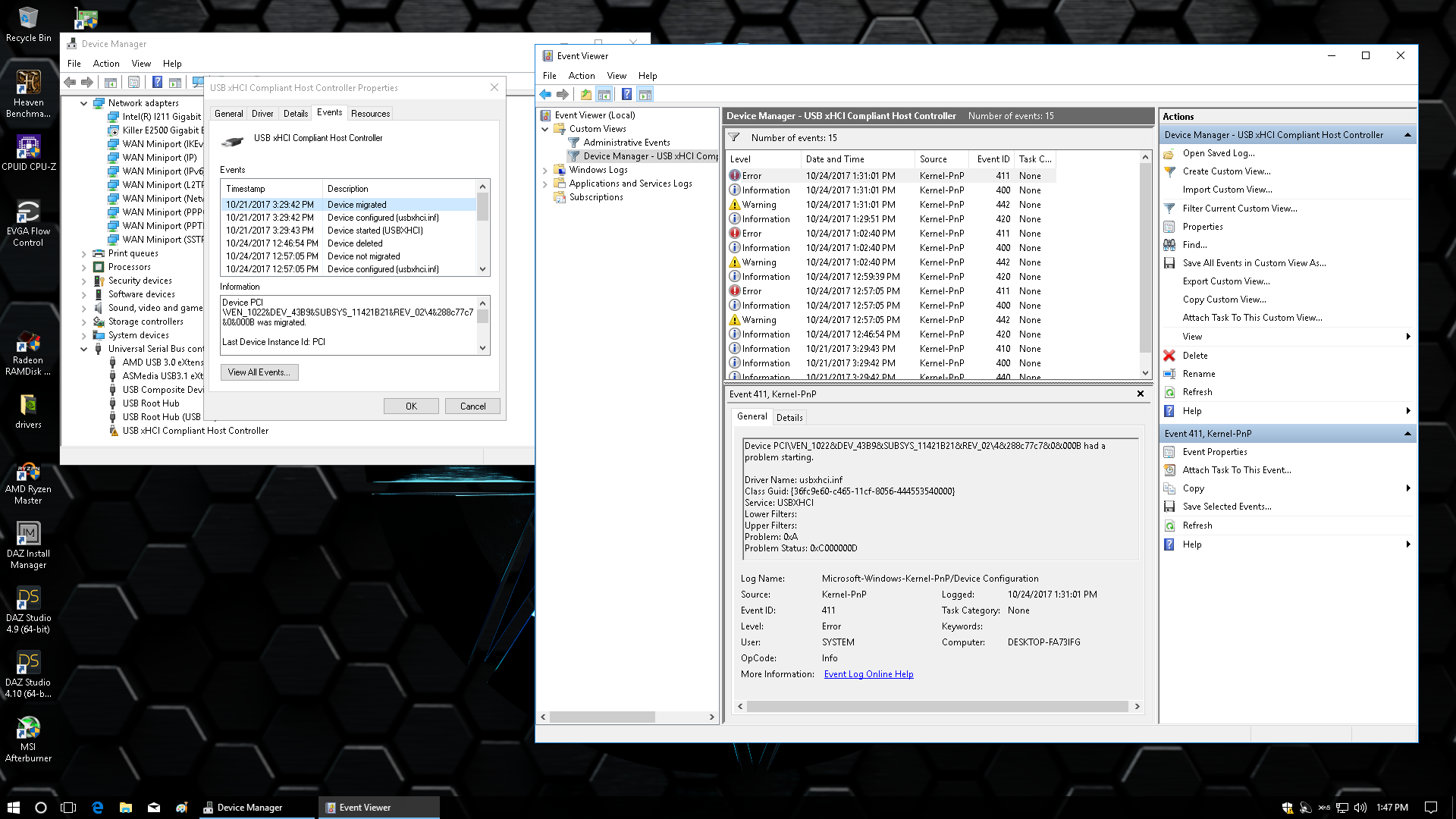Open the Event Log Online Help link

(868, 674)
